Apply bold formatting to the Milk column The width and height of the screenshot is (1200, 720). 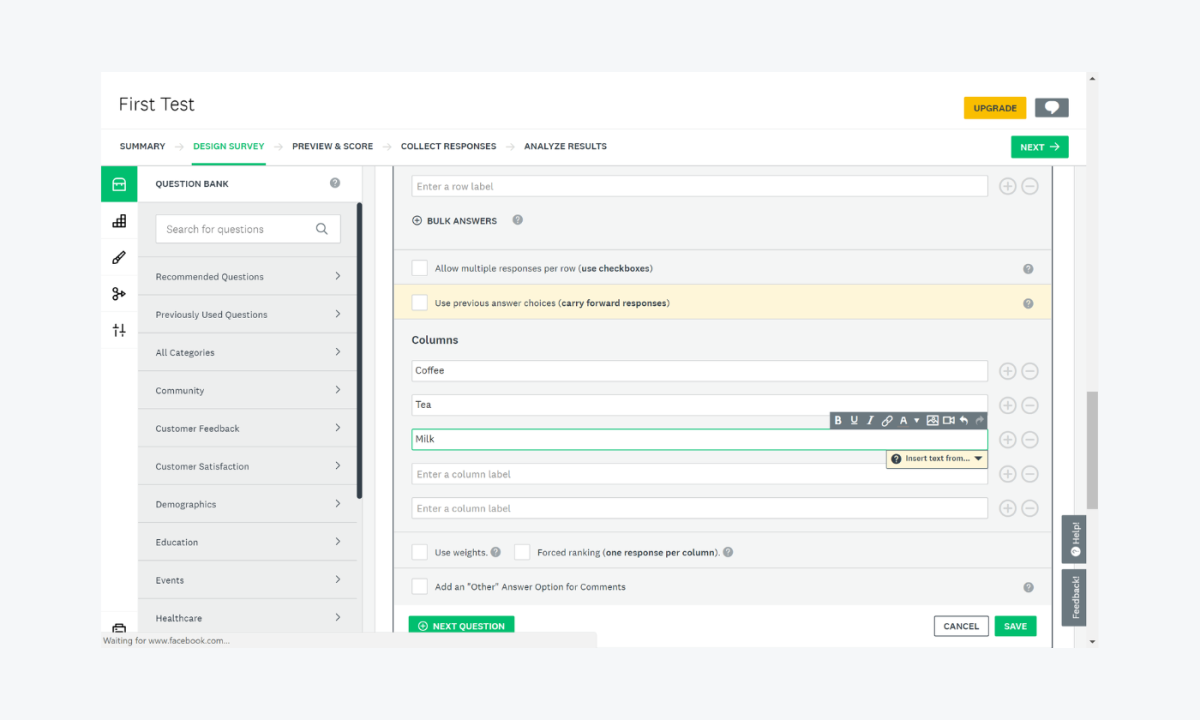pos(838,420)
